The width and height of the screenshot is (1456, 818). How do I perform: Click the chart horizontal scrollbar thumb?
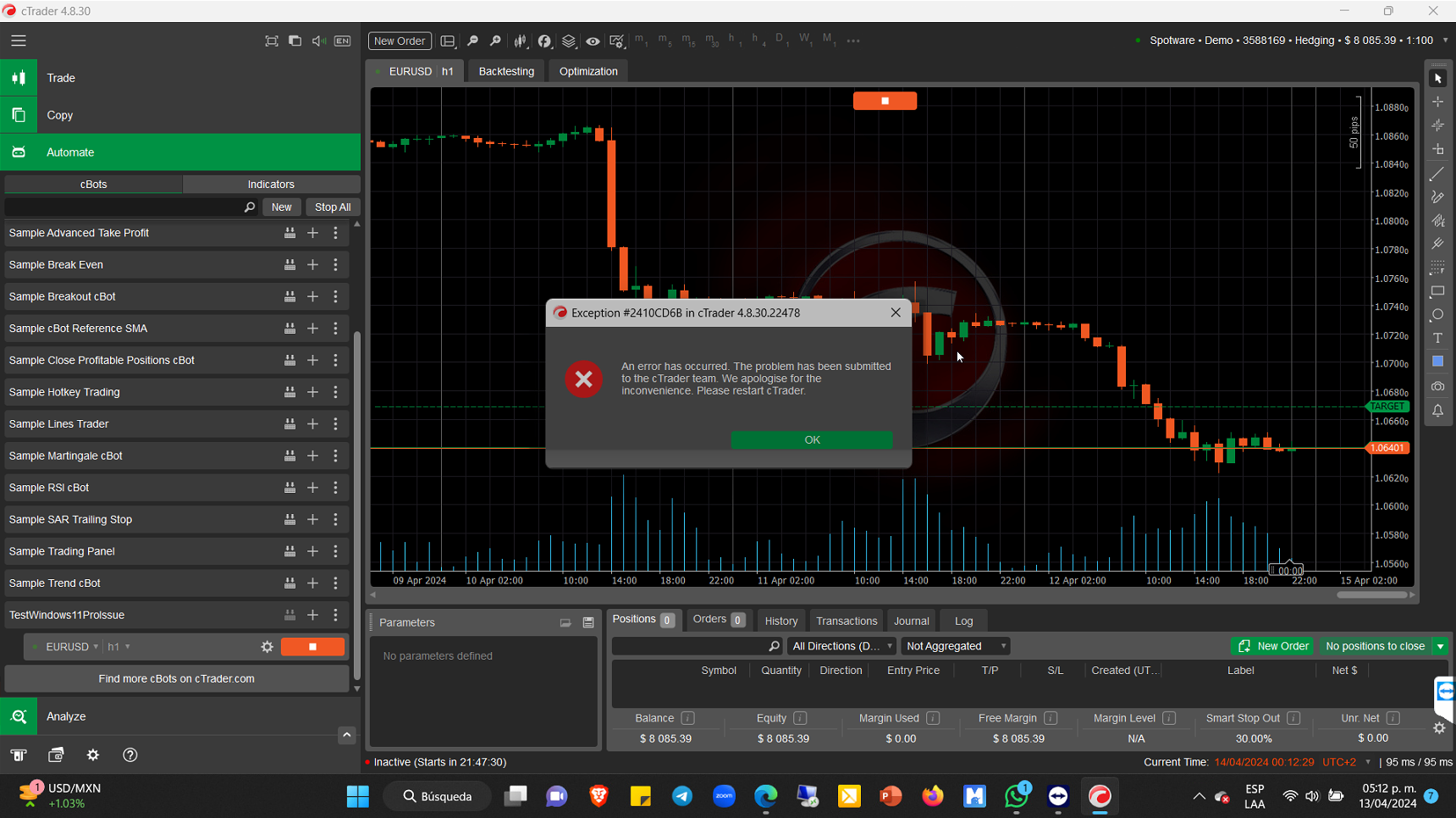[x=1371, y=594]
